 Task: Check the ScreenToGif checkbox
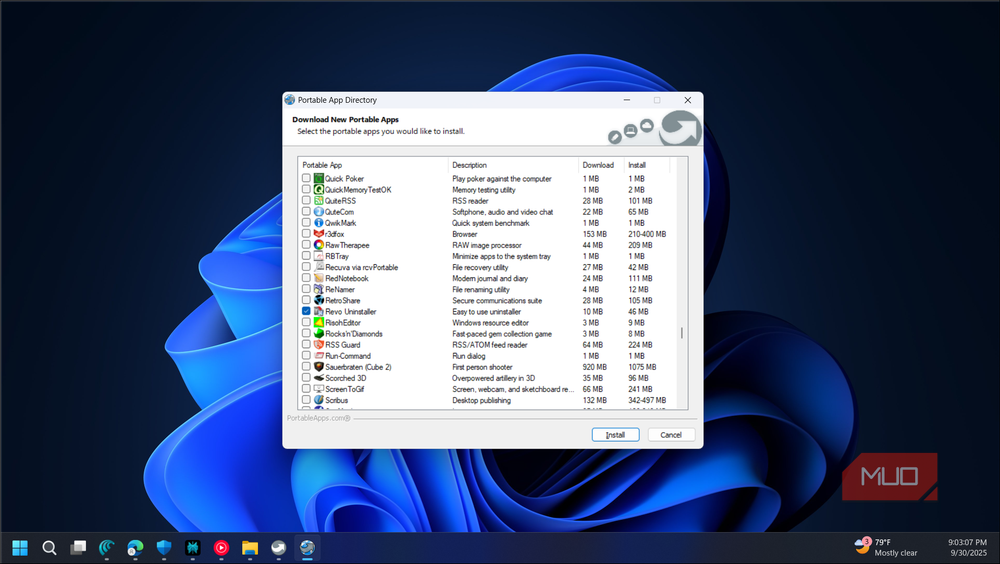click(x=306, y=389)
